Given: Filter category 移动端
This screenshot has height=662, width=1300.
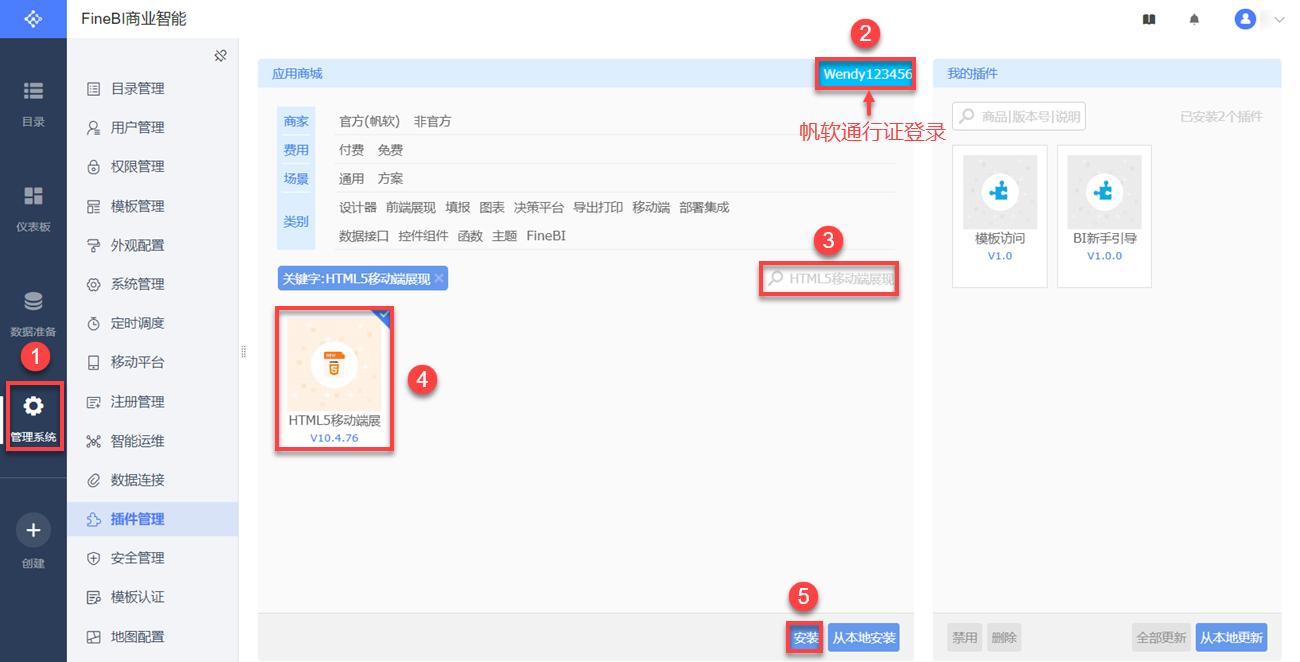Looking at the screenshot, I should pyautogui.click(x=651, y=208).
